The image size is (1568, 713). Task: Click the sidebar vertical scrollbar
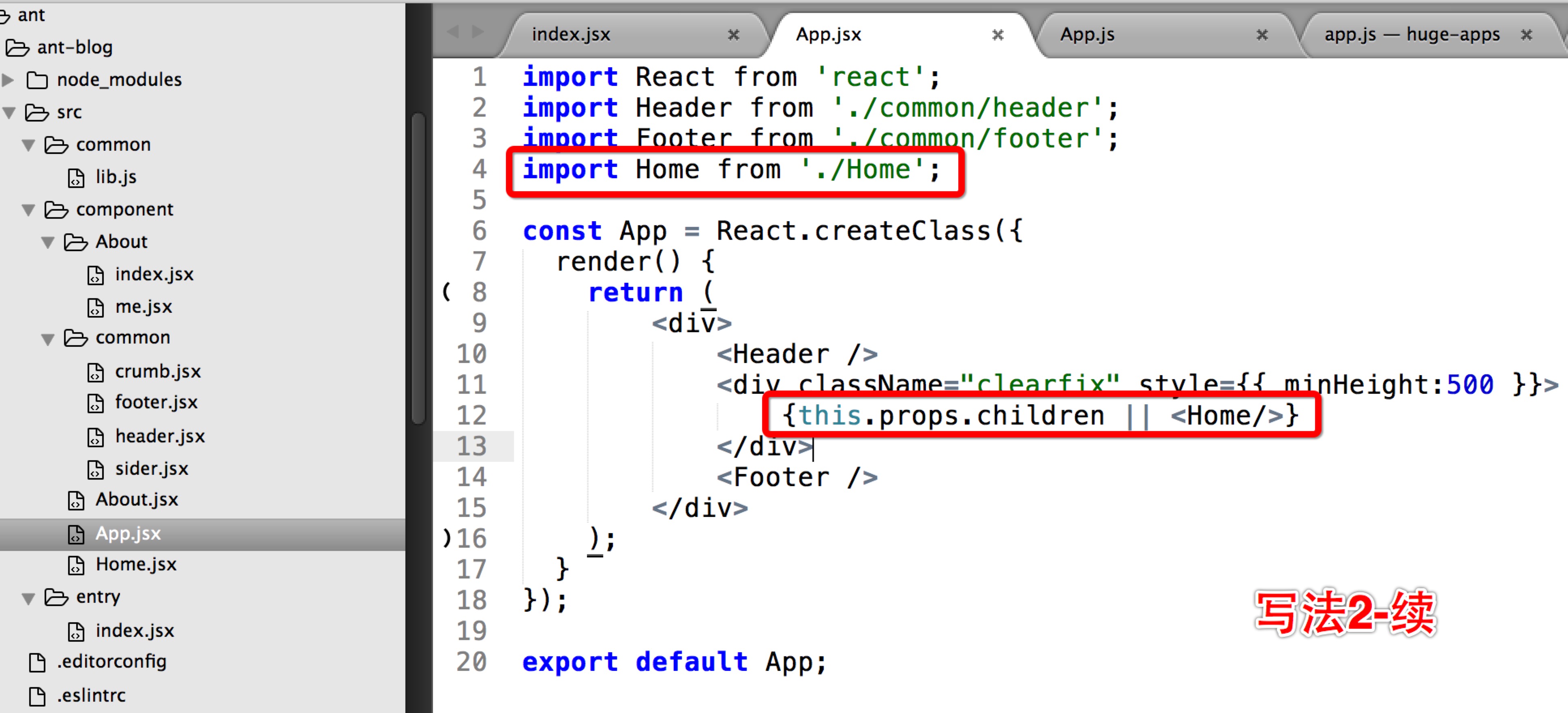pos(418,268)
